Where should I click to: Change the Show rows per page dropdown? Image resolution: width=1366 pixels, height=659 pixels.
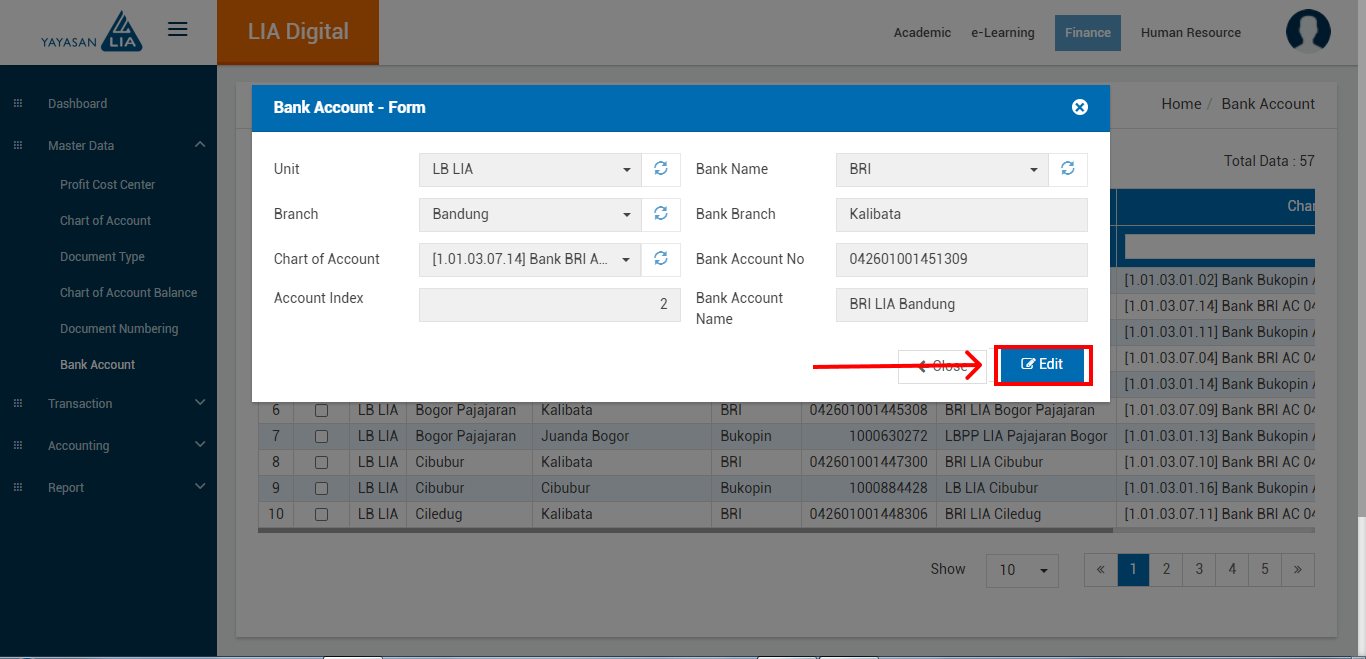1022,569
